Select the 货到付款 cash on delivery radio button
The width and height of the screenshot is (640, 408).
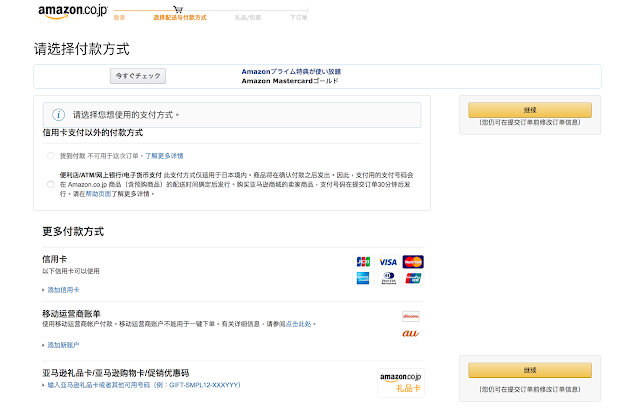coord(51,155)
